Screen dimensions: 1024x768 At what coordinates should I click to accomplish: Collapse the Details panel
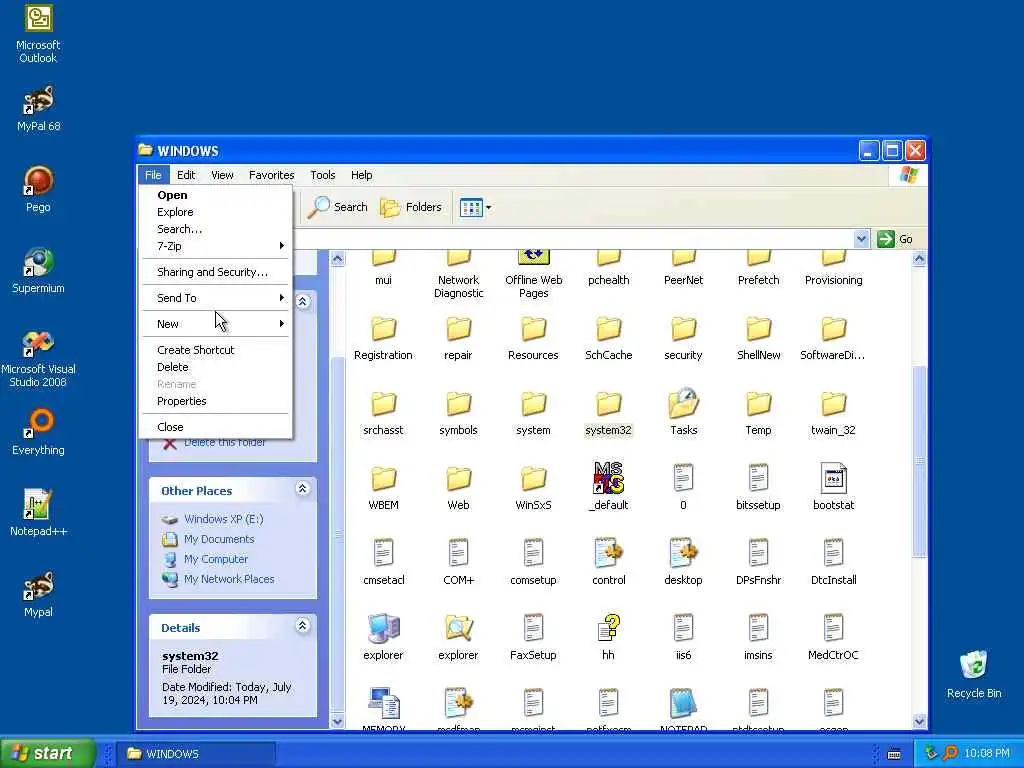302,626
